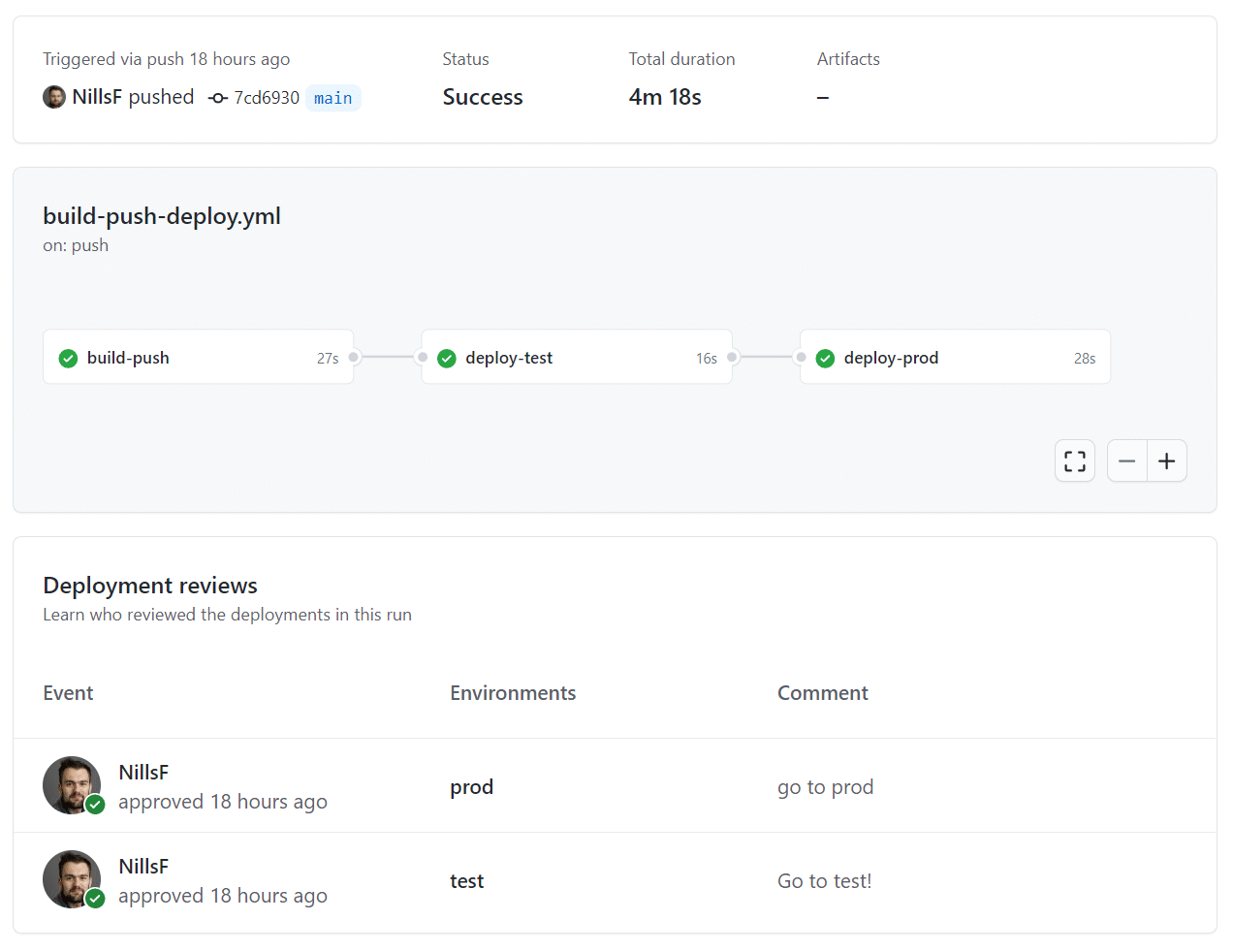
Task: Click the main branch badge
Action: pyautogui.click(x=332, y=97)
